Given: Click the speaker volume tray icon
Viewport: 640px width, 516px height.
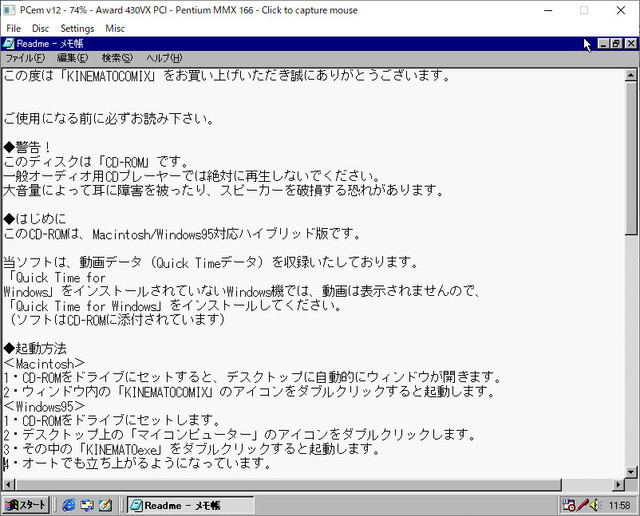Looking at the screenshot, I should pos(594,505).
